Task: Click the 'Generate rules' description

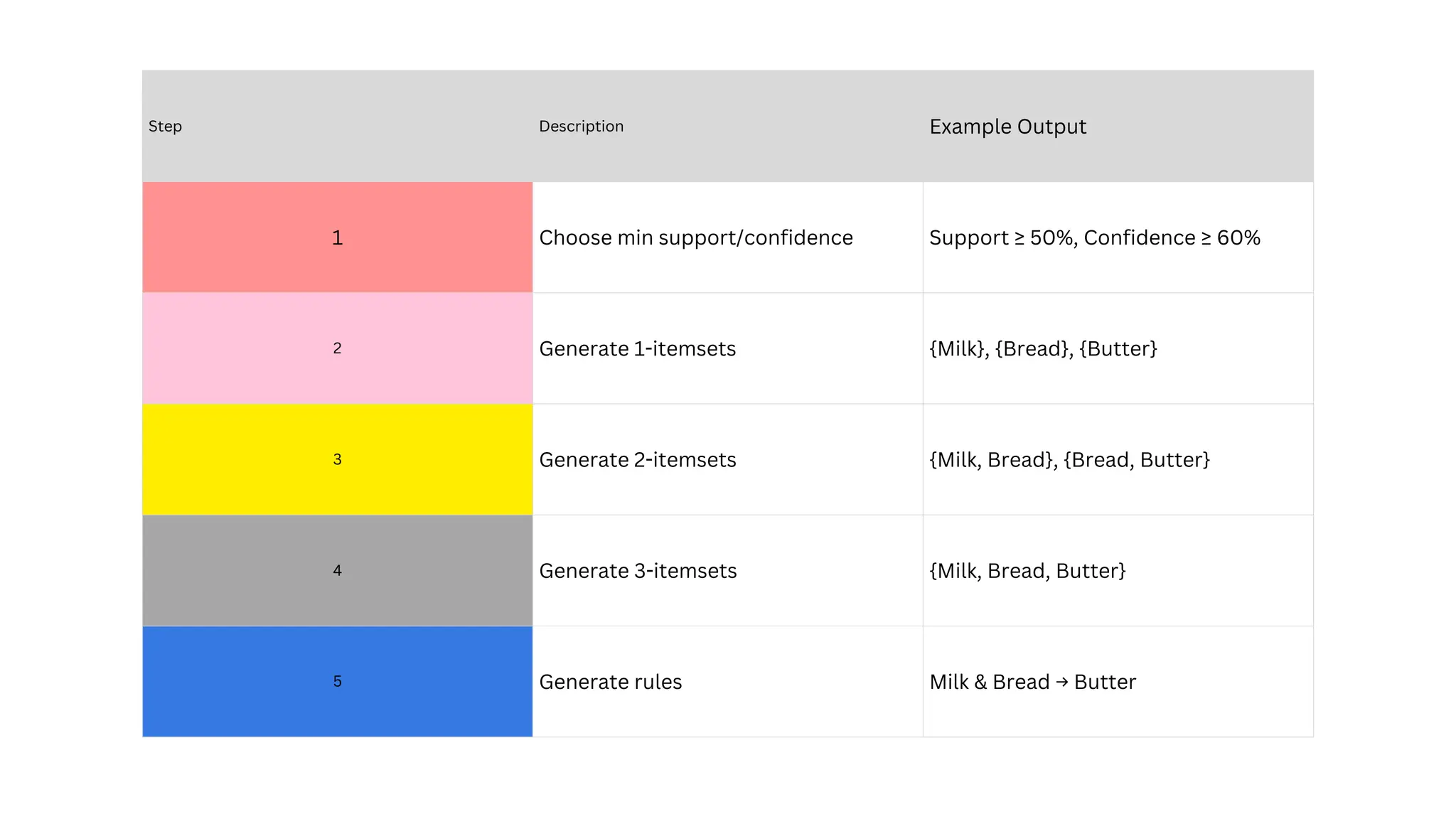Action: pos(610,681)
